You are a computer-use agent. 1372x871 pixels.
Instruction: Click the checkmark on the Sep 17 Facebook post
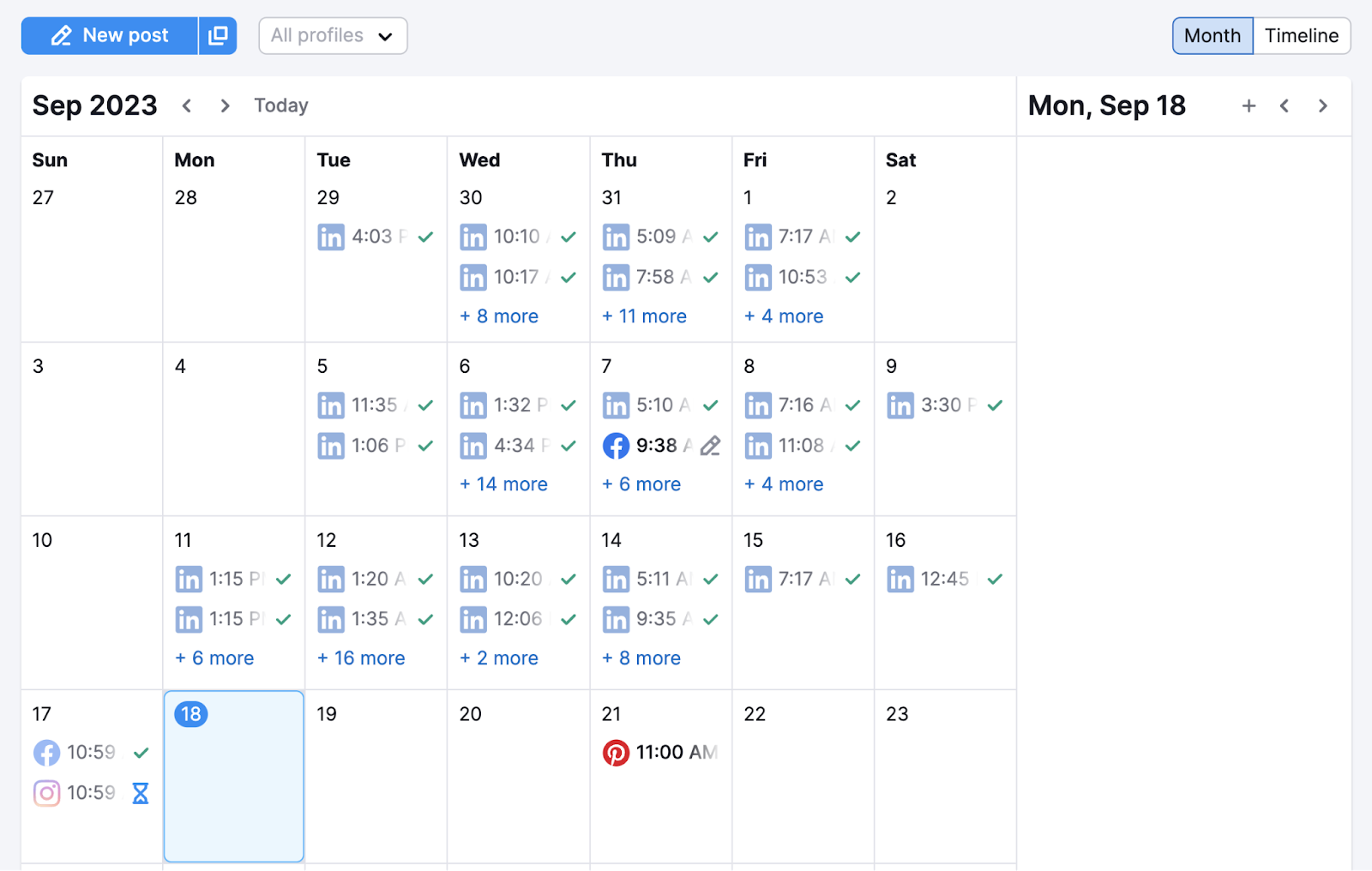[x=140, y=752]
